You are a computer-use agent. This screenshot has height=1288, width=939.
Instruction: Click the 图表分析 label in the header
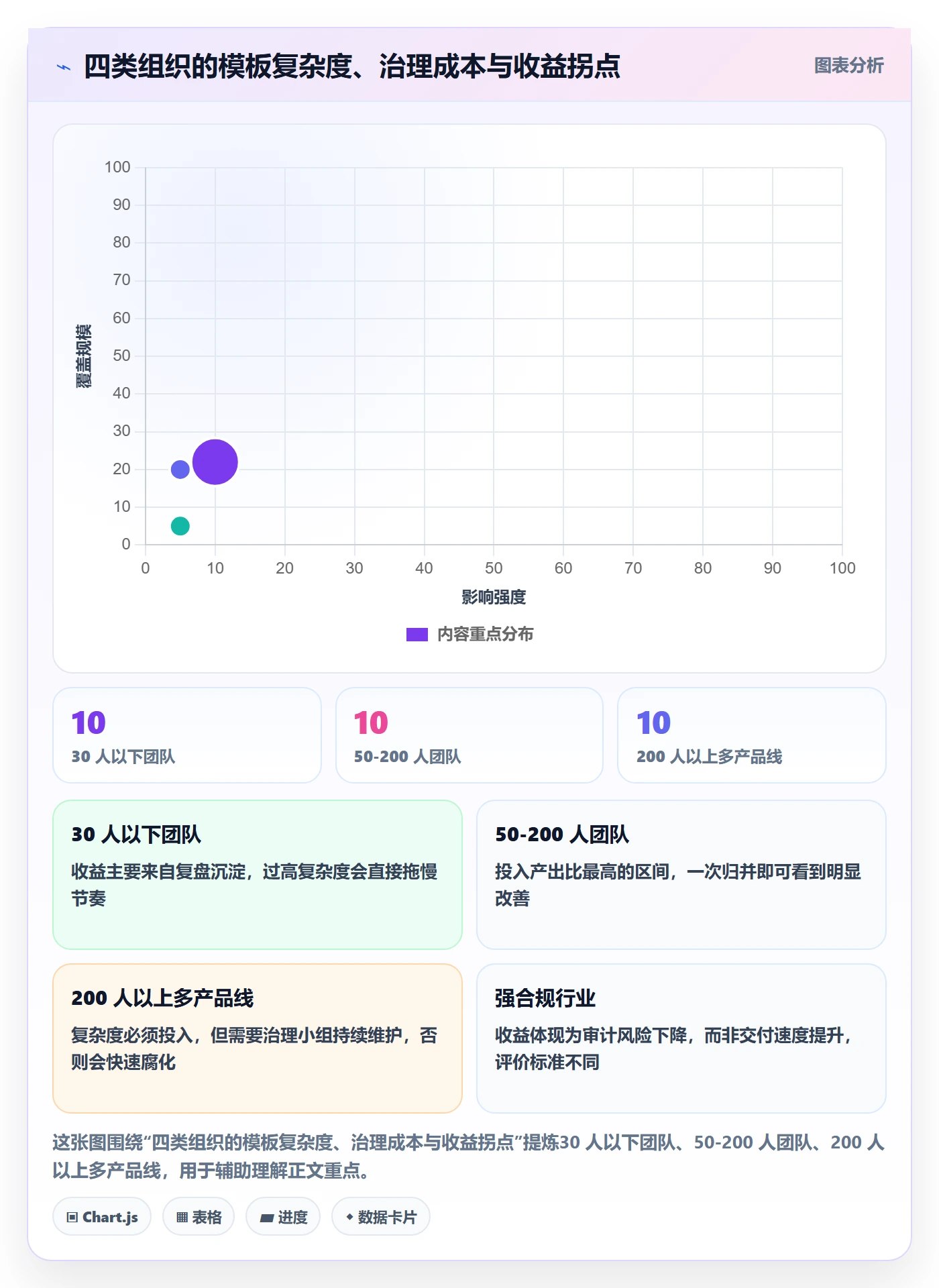pos(848,65)
